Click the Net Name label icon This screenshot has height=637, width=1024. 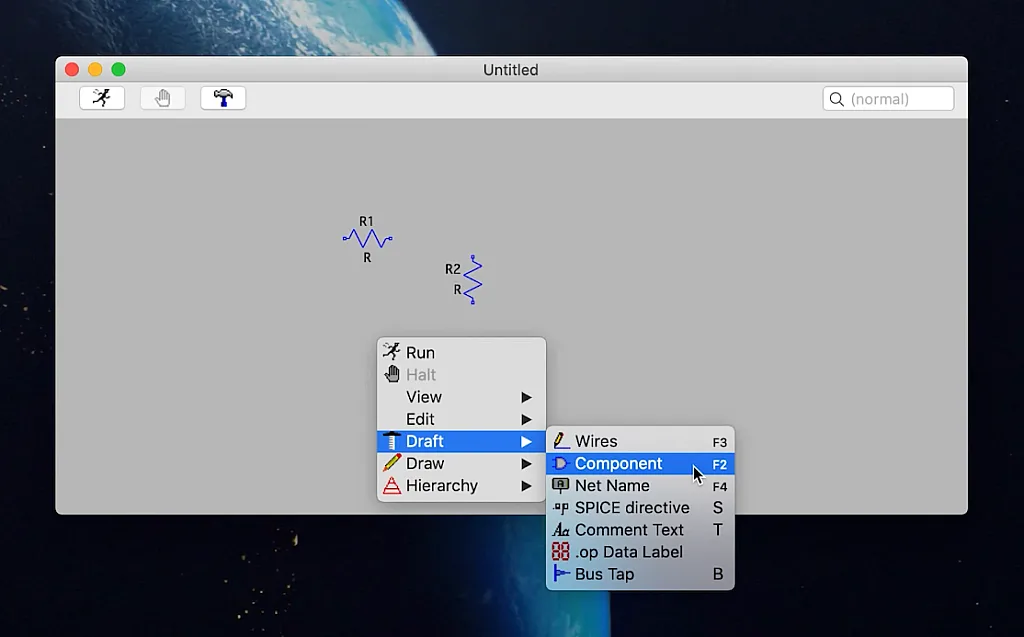click(x=561, y=486)
